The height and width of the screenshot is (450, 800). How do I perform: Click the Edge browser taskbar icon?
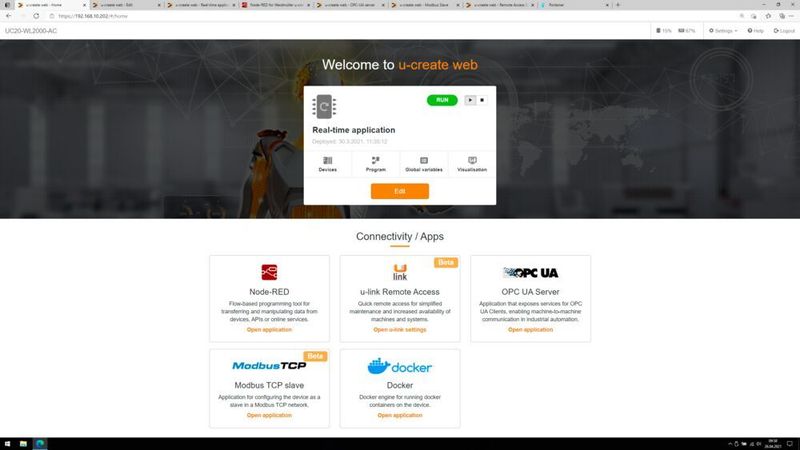coord(40,444)
